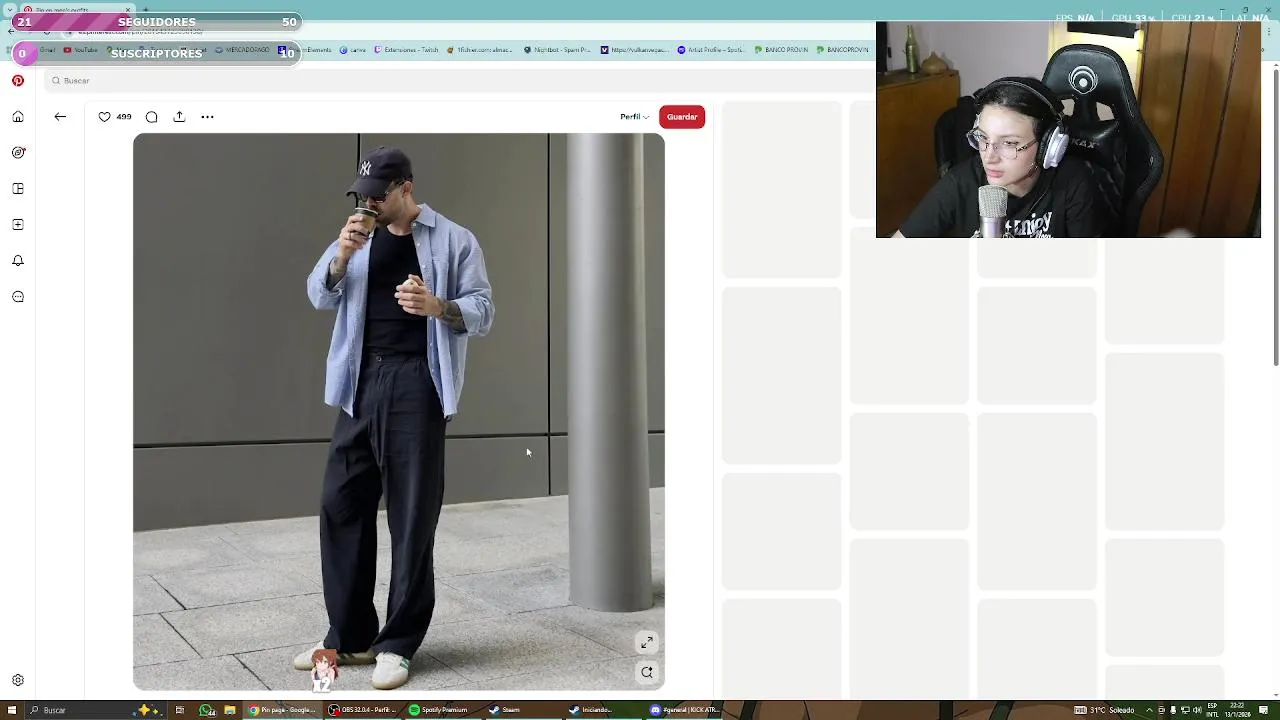Go back with the arrow icon
Screen dimensions: 1280x720
[60, 117]
